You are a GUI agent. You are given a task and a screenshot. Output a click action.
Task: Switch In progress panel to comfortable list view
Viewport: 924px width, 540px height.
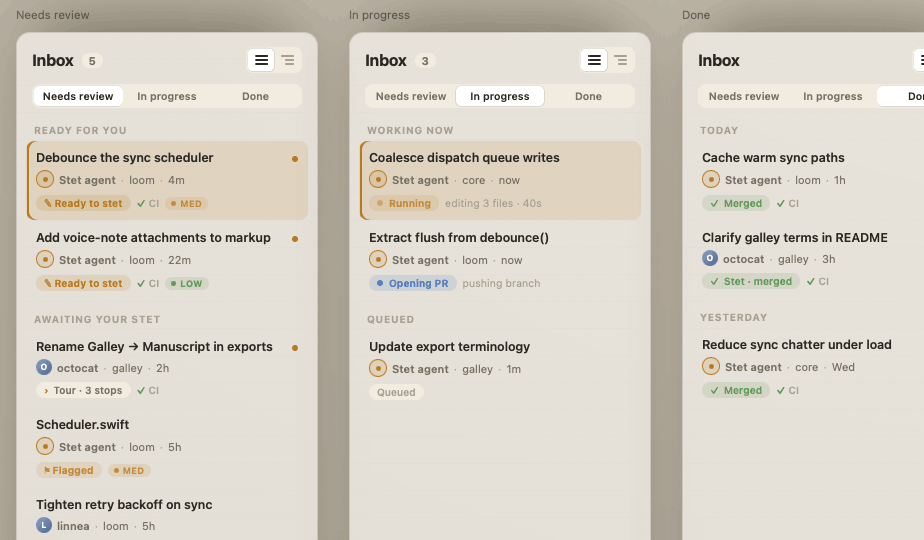(x=594, y=60)
